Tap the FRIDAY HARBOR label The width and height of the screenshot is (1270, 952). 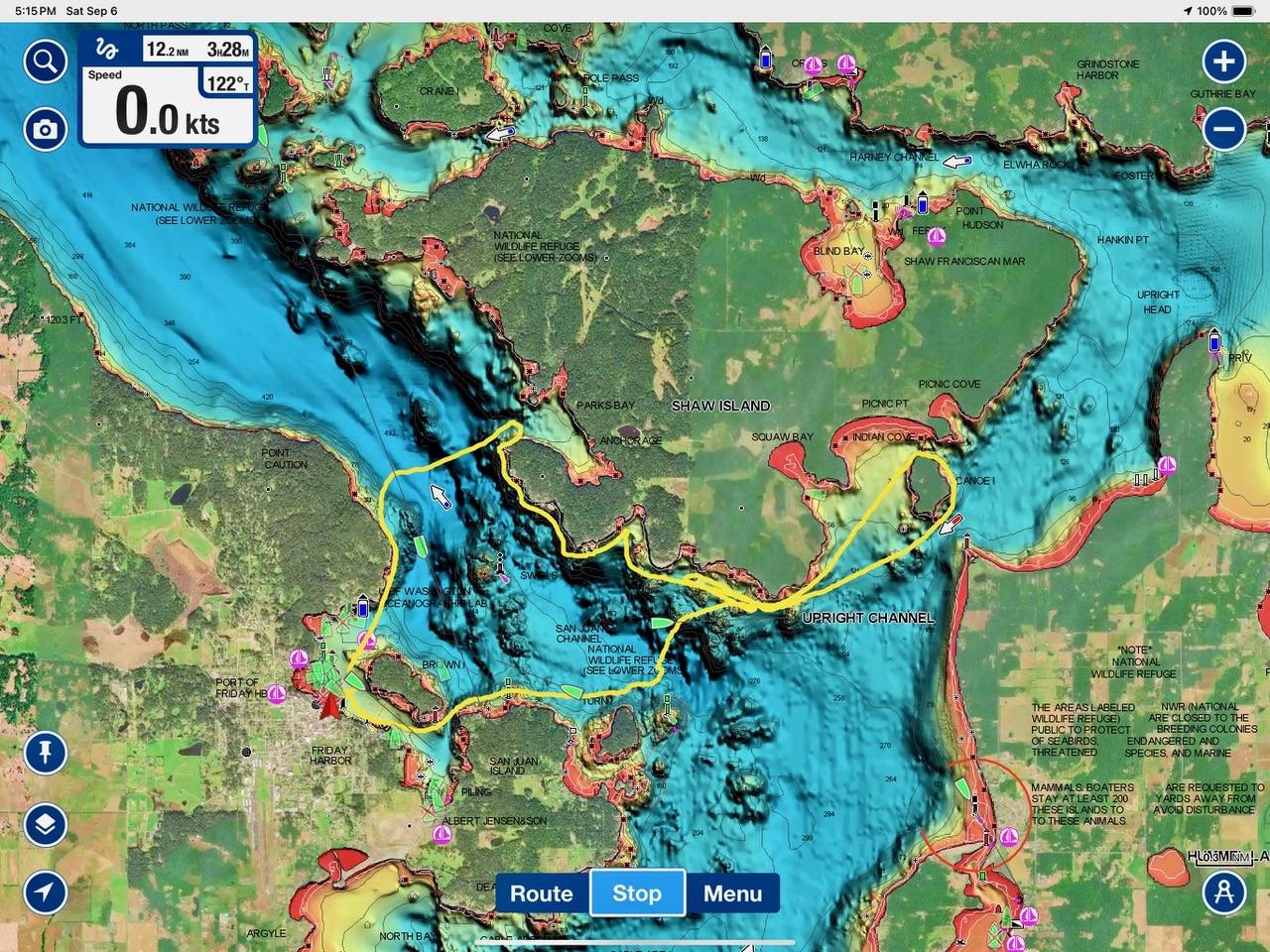(330, 756)
